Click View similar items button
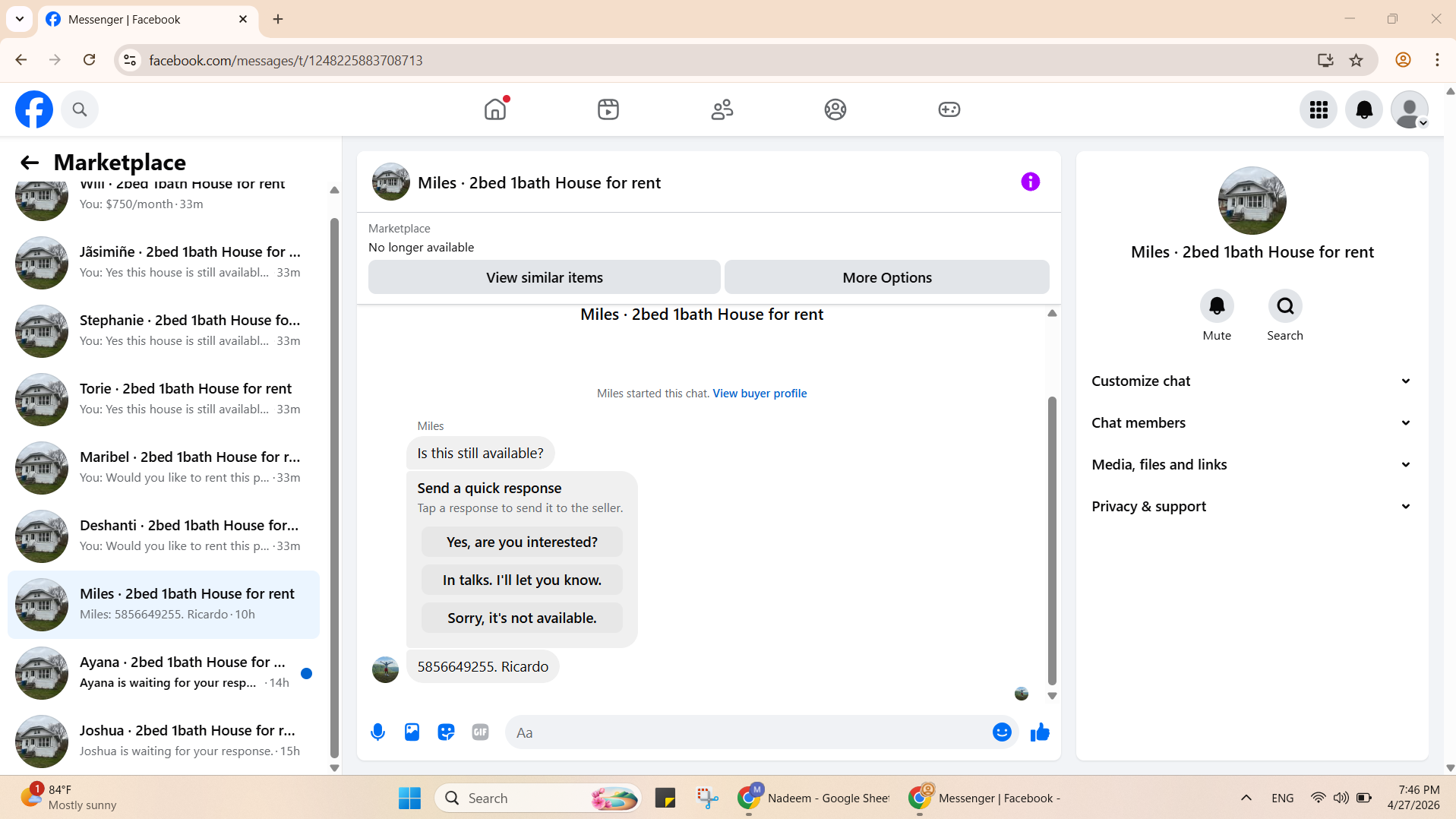1456x819 pixels. (x=545, y=277)
